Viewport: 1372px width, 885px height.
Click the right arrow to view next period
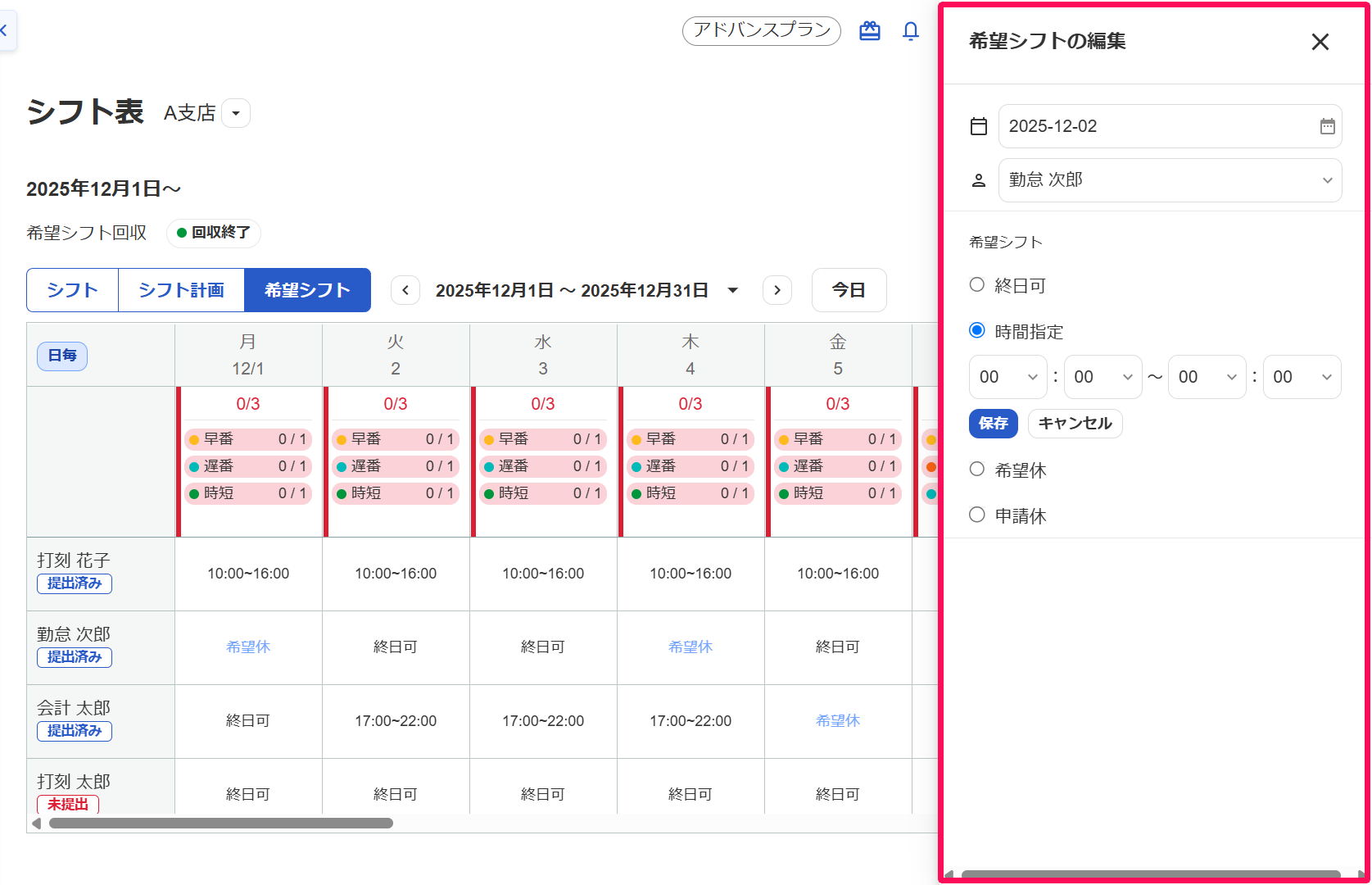click(777, 289)
